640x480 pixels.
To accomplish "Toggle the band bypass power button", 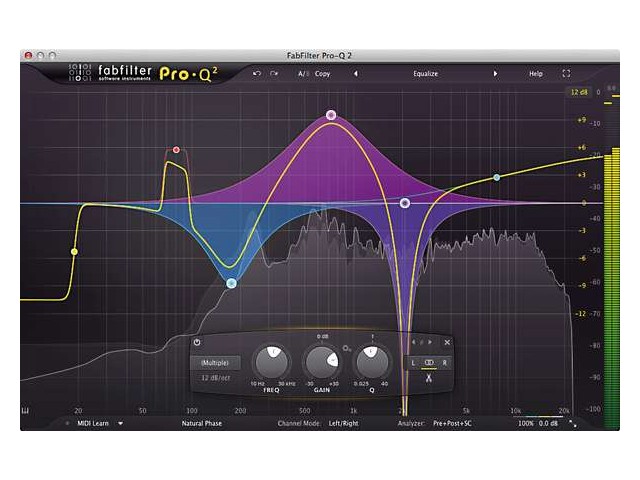I will 197,342.
